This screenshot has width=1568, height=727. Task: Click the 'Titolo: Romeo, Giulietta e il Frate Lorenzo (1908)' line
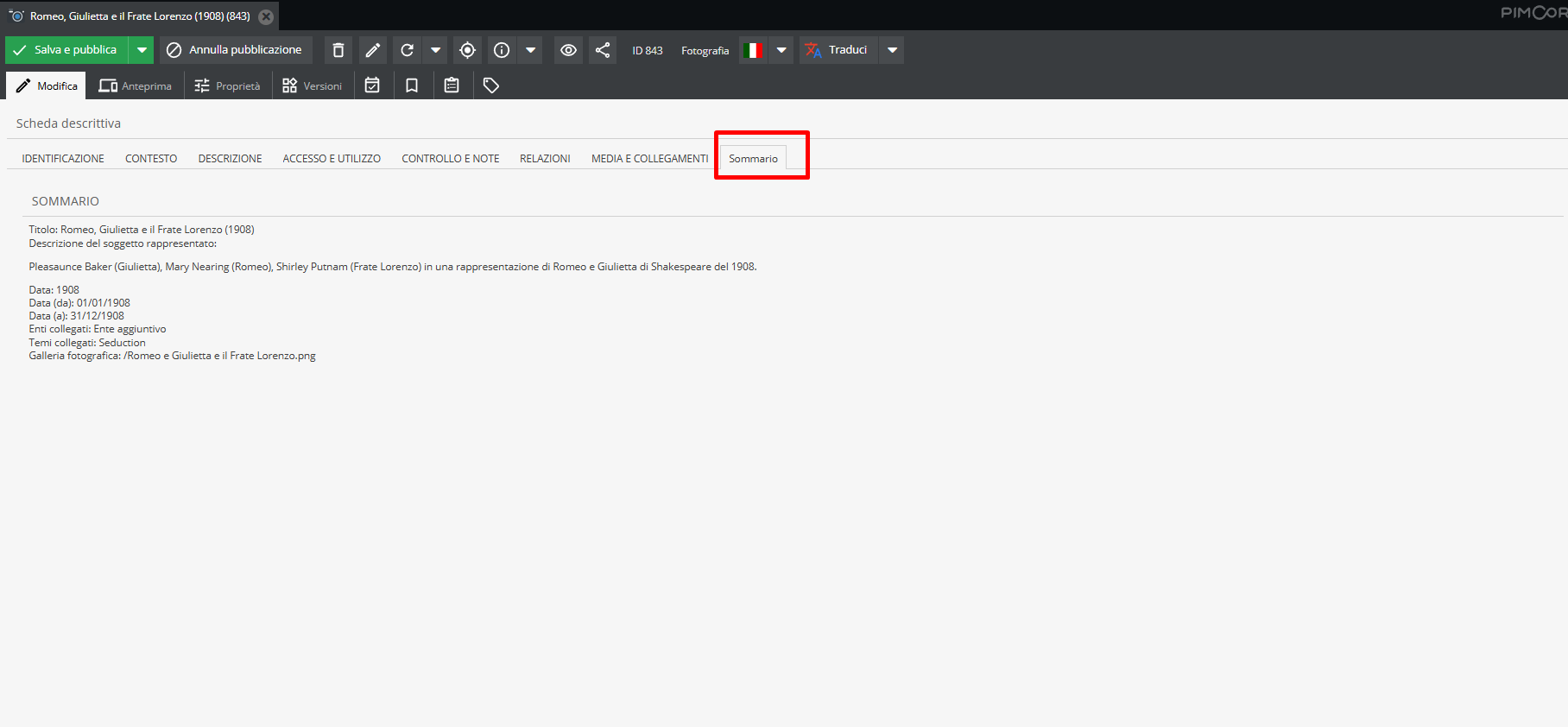142,230
